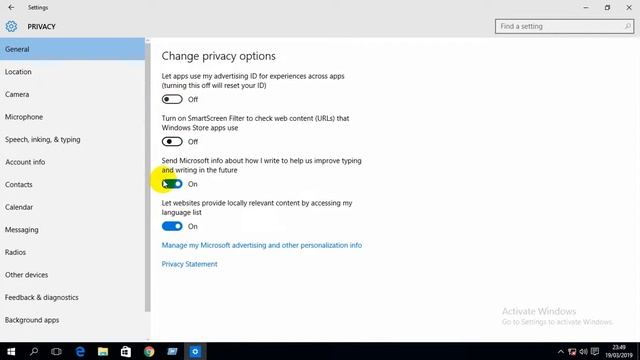The image size is (640, 360).
Task: Toggle the advertising ID switch
Action: (172, 99)
